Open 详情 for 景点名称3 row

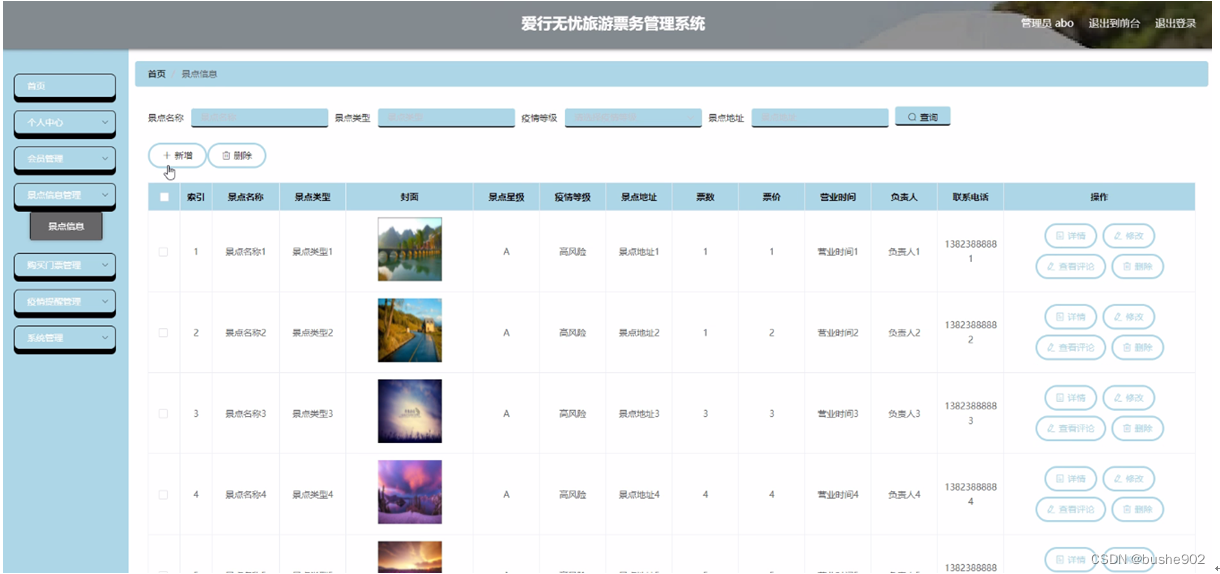[1071, 398]
